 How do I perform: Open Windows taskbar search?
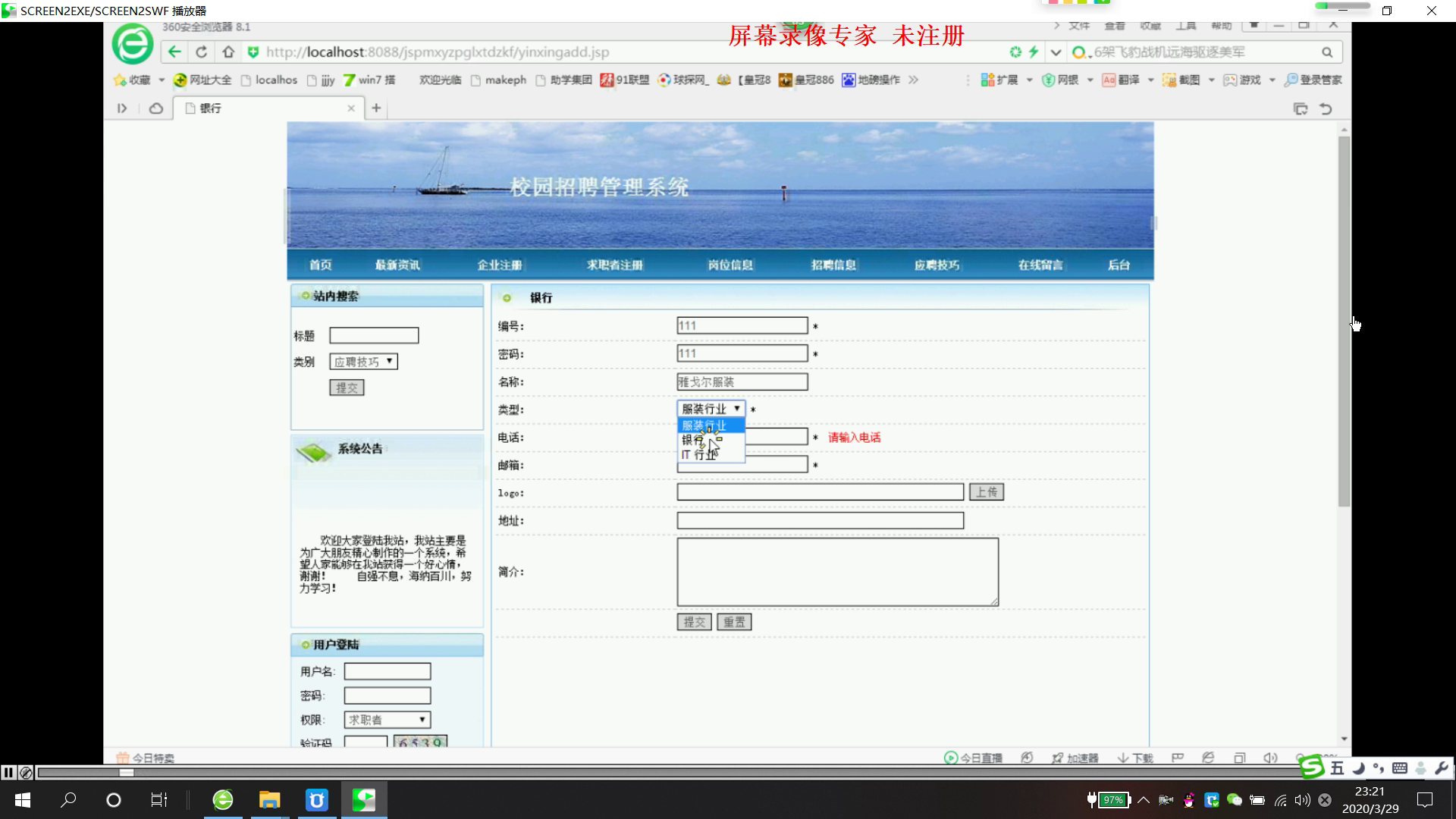click(x=68, y=800)
